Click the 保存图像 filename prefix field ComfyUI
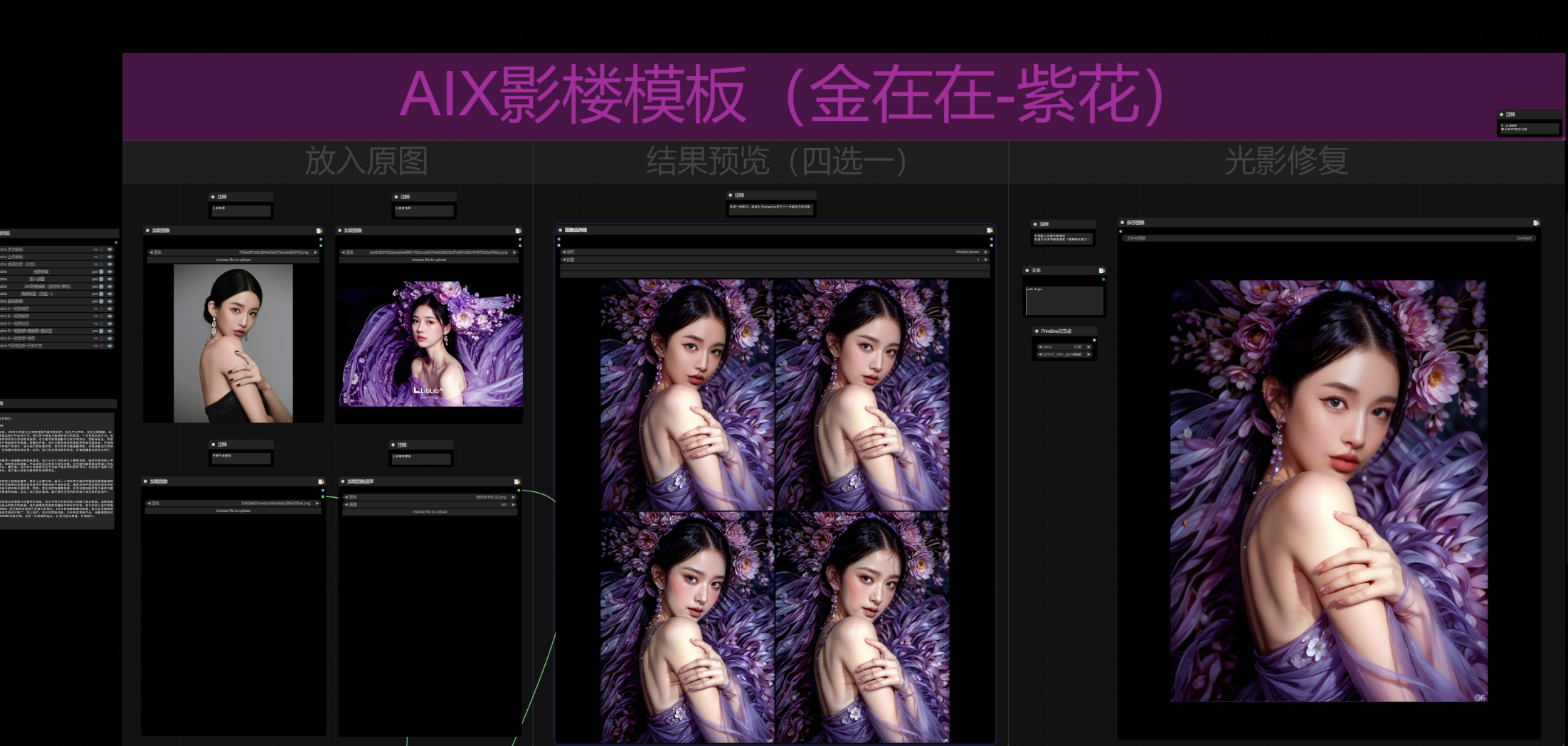The width and height of the screenshot is (1568, 746). point(1329,238)
